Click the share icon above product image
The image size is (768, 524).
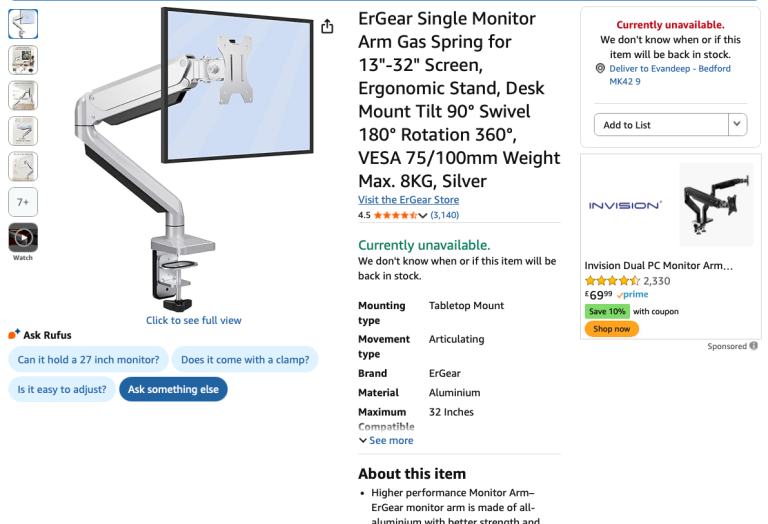[x=327, y=27]
